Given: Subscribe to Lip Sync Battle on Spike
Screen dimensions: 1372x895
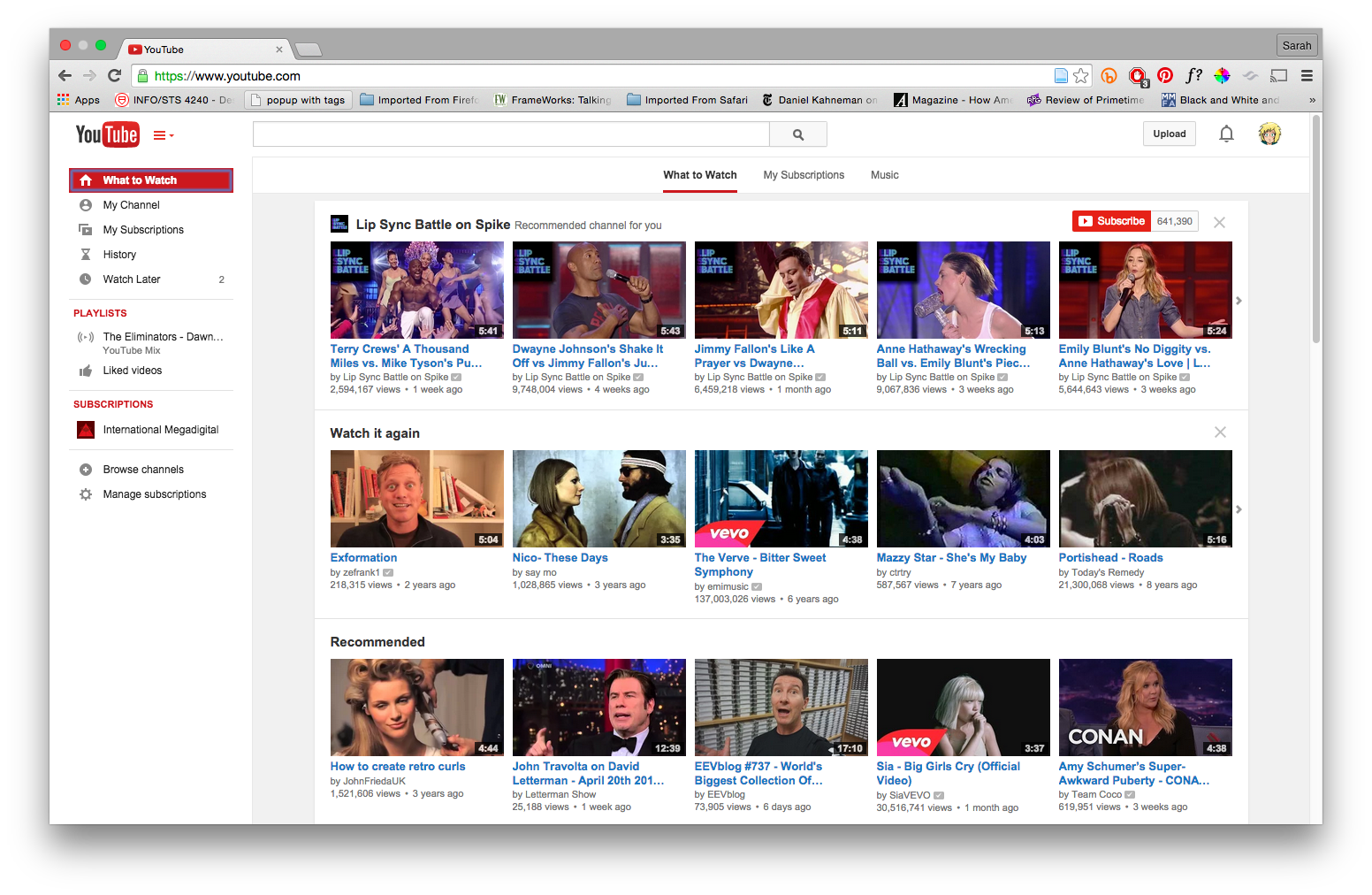Looking at the screenshot, I should click(x=1113, y=221).
